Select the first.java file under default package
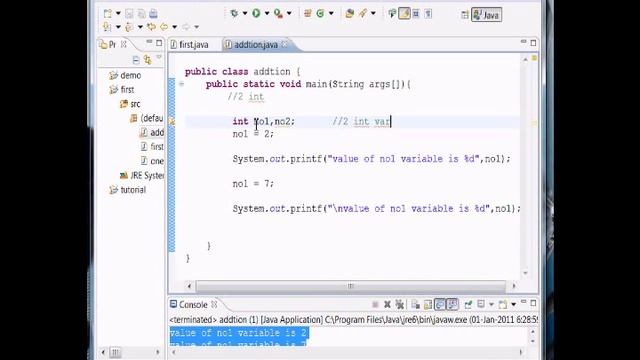 [152, 147]
